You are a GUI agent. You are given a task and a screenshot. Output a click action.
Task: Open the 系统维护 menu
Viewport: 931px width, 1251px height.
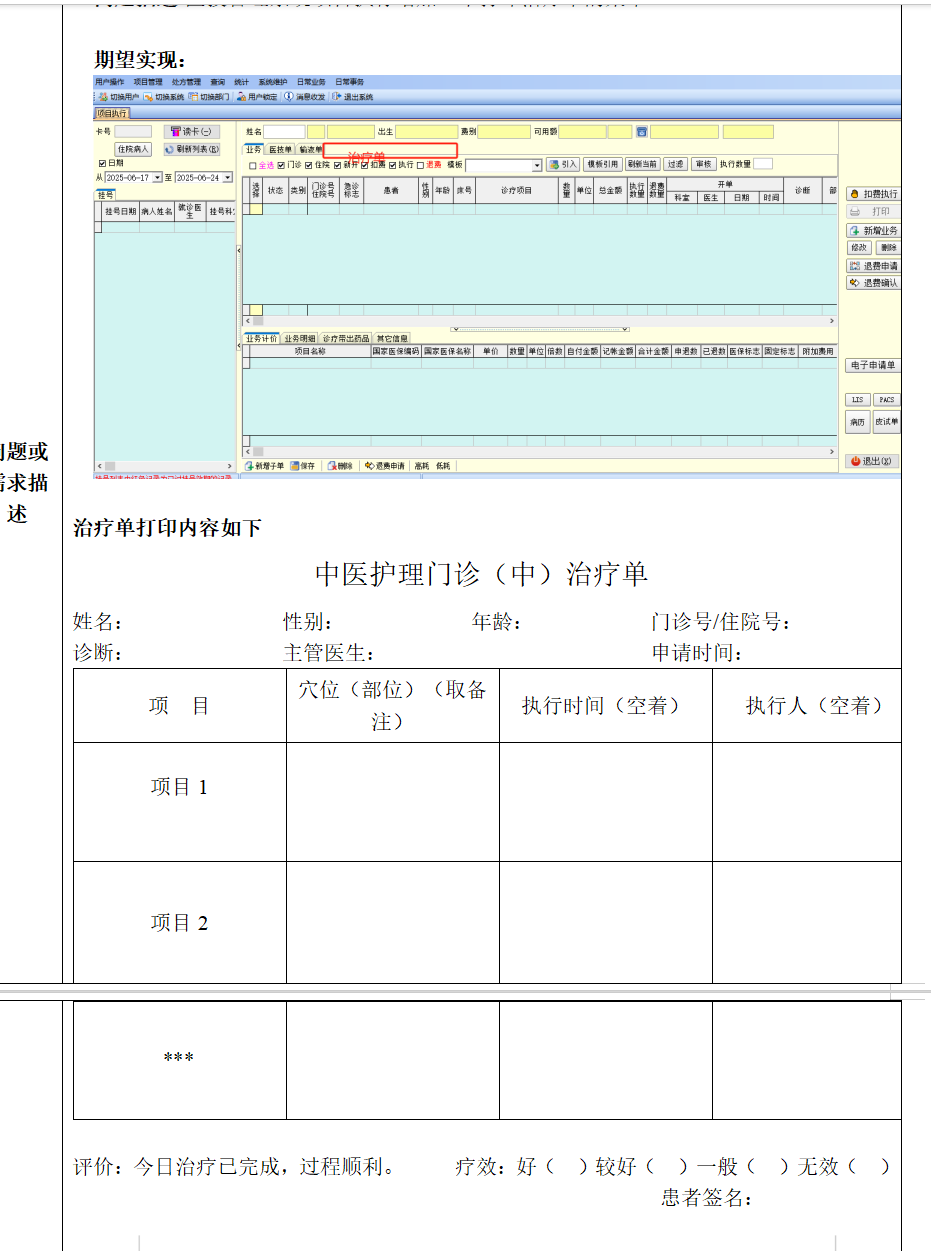click(x=273, y=81)
